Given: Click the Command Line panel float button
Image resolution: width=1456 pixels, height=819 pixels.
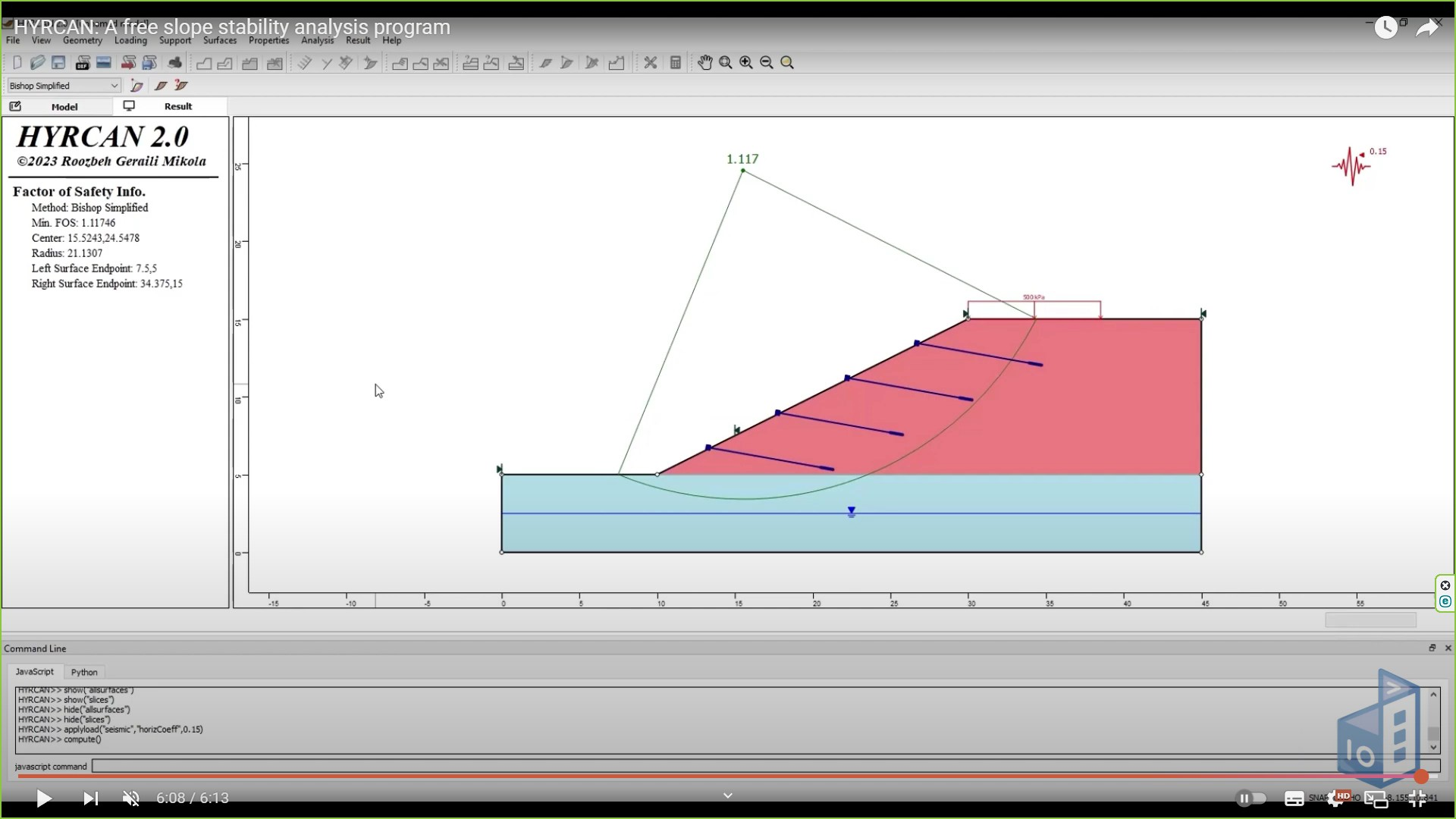Looking at the screenshot, I should point(1432,648).
